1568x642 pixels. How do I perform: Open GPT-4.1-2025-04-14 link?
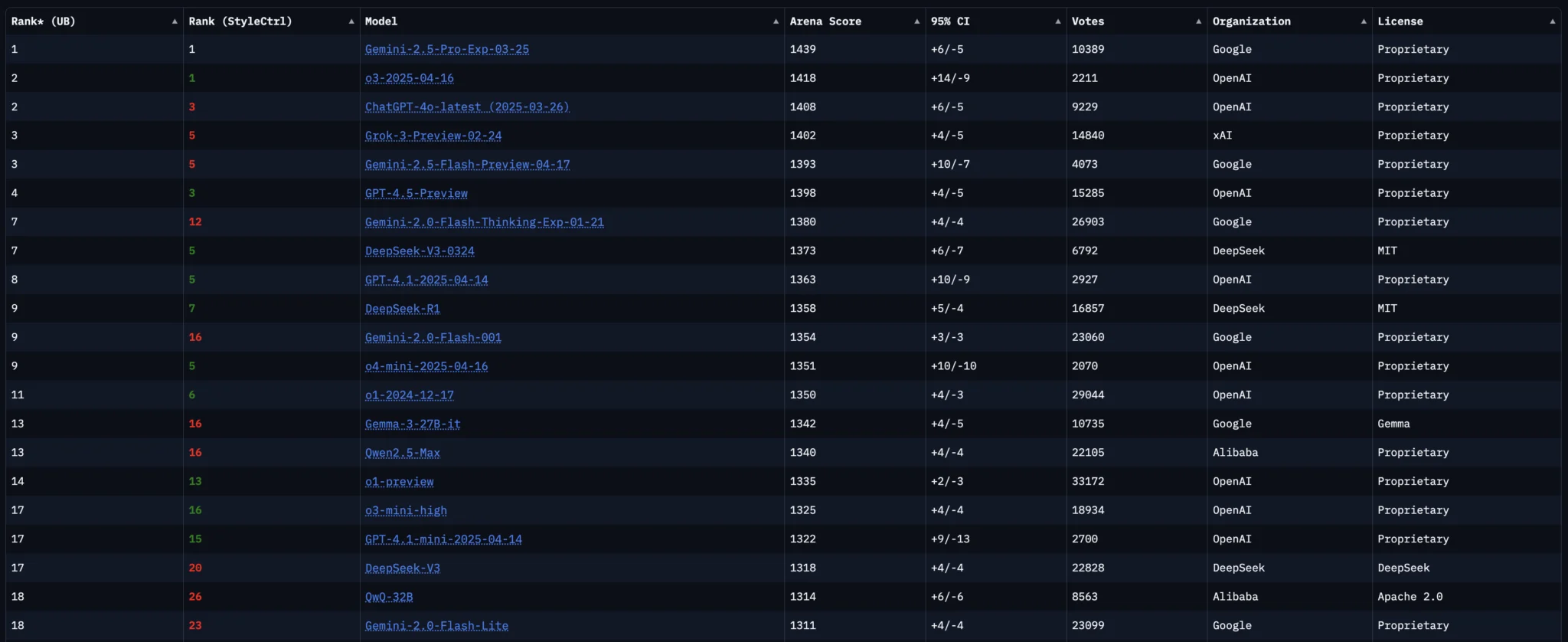click(426, 280)
